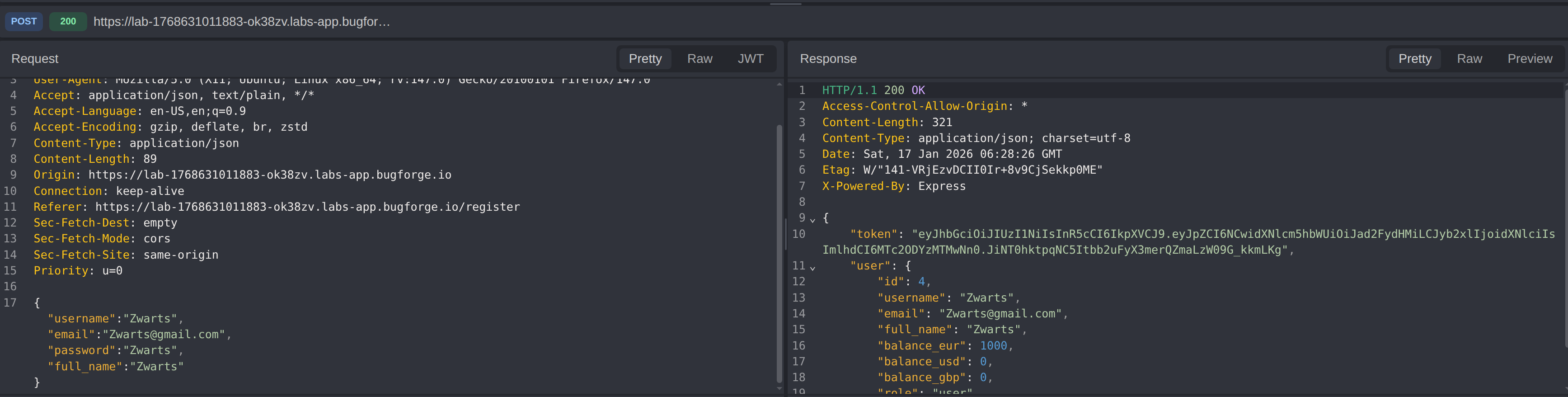
Task: Click the Request panel scroll-up arrow
Action: click(779, 85)
